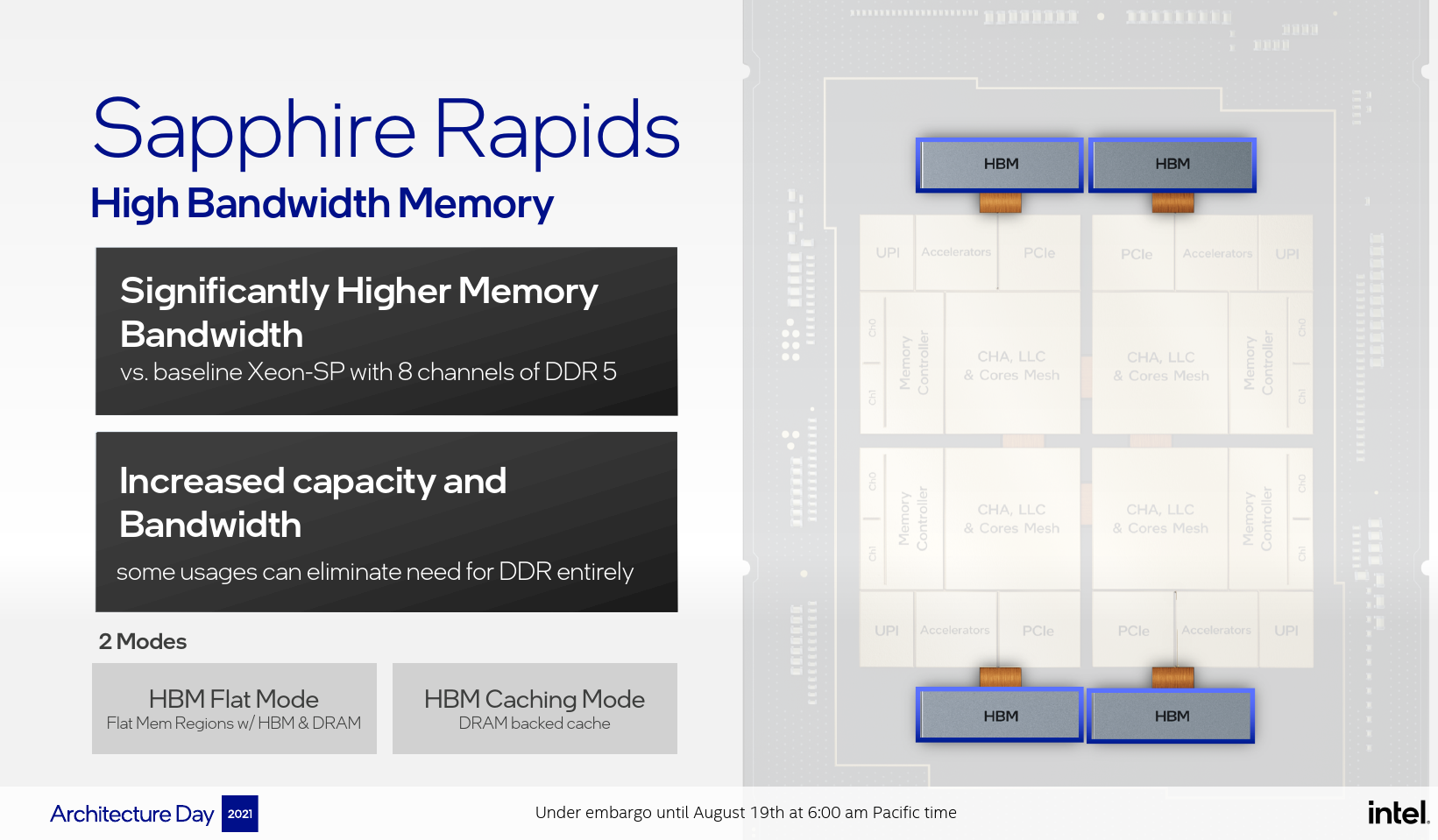Click the "Significantly Higher Memory Bandwidth" heading
The height and width of the screenshot is (840, 1438).
click(x=359, y=313)
